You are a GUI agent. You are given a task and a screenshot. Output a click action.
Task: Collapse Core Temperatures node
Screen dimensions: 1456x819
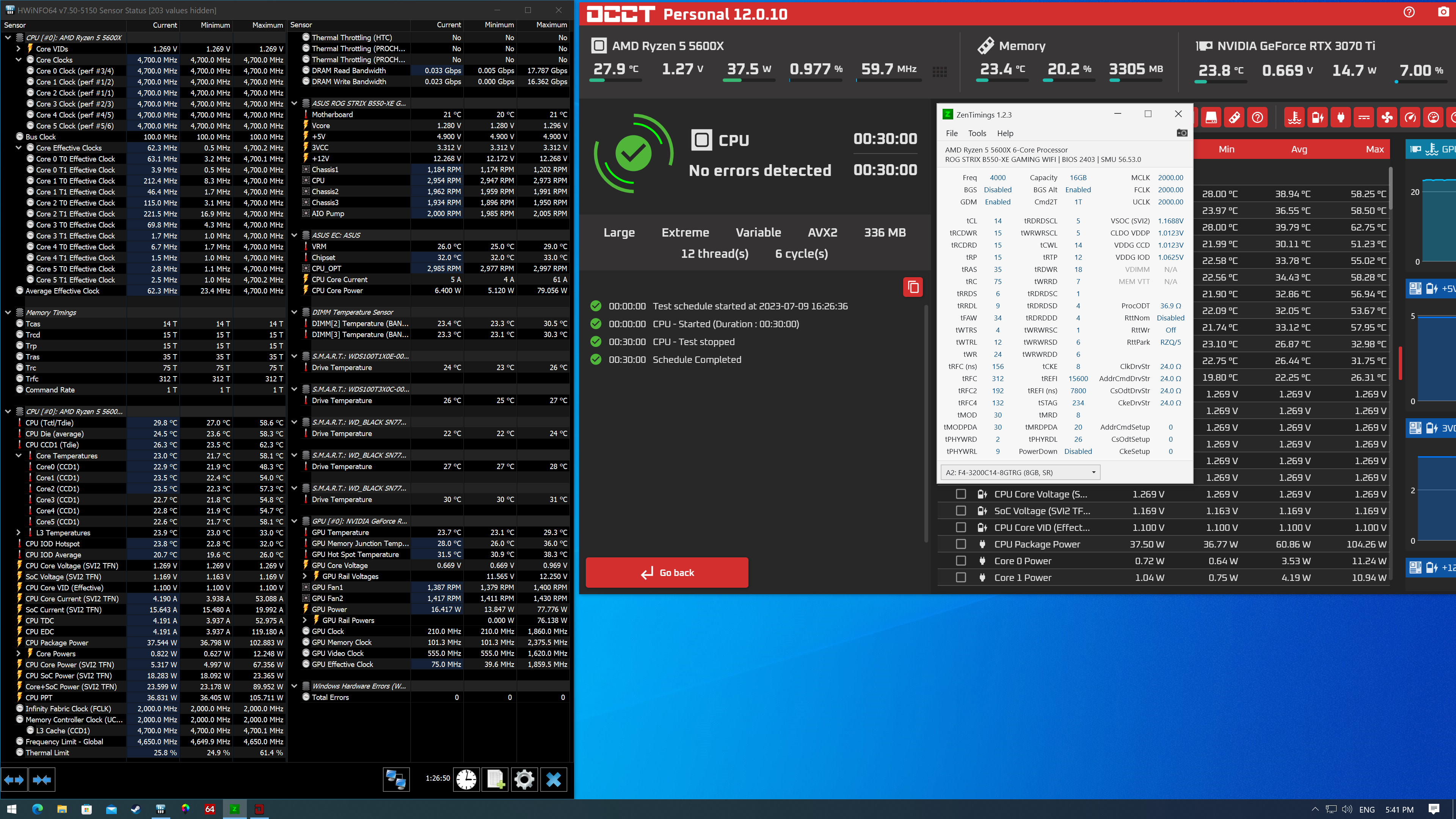19,455
